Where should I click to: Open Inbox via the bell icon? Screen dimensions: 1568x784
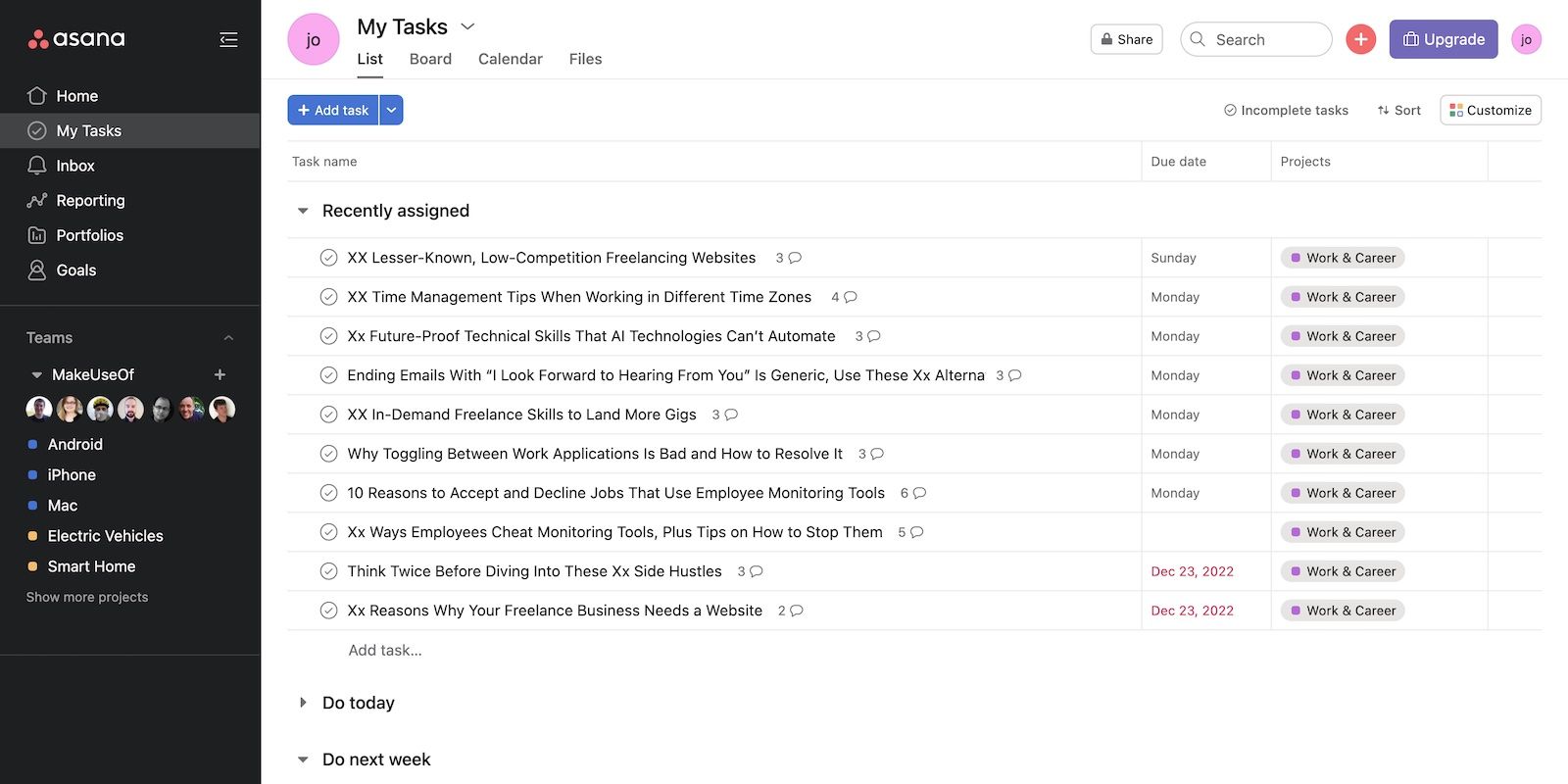37,166
